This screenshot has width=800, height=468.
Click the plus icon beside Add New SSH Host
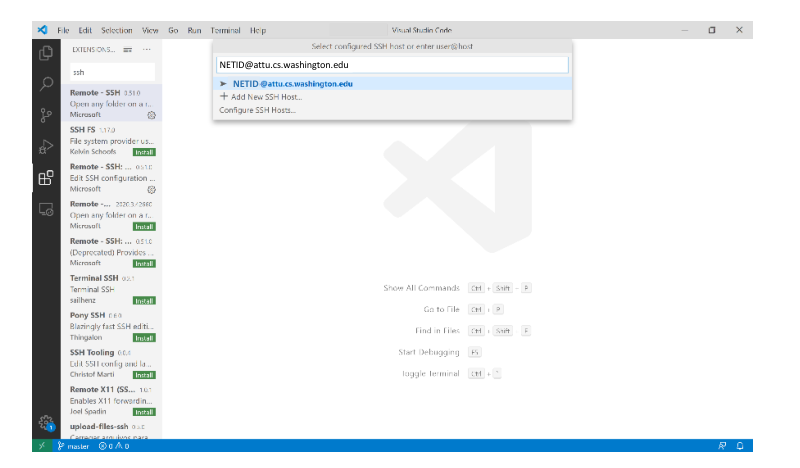point(223,96)
